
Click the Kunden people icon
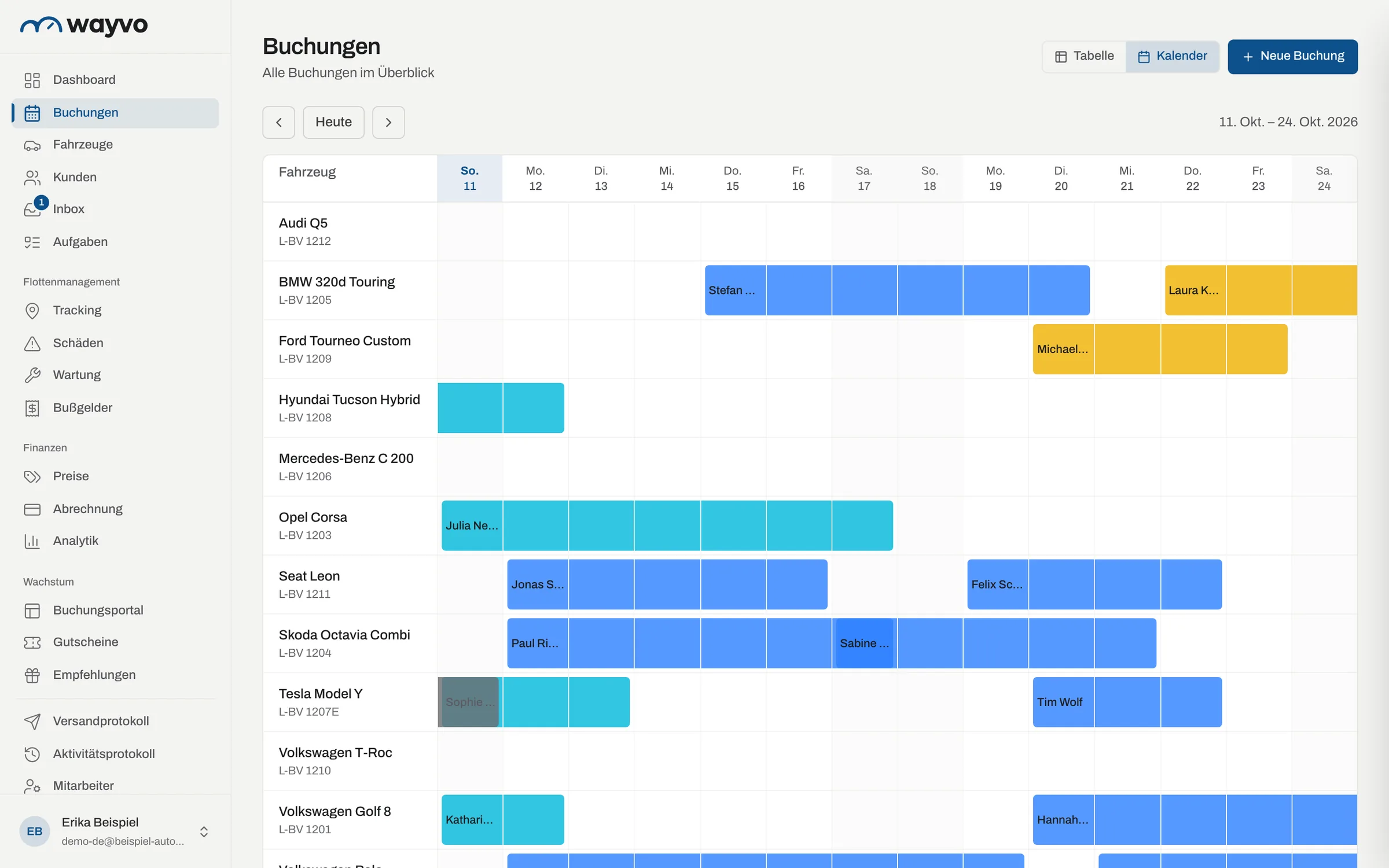[x=32, y=178]
